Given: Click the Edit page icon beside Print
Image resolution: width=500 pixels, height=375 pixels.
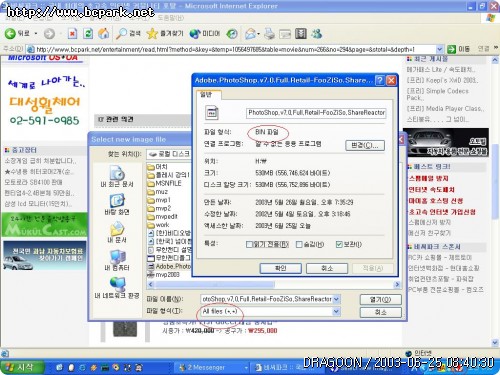Looking at the screenshot, I should click(x=285, y=34).
